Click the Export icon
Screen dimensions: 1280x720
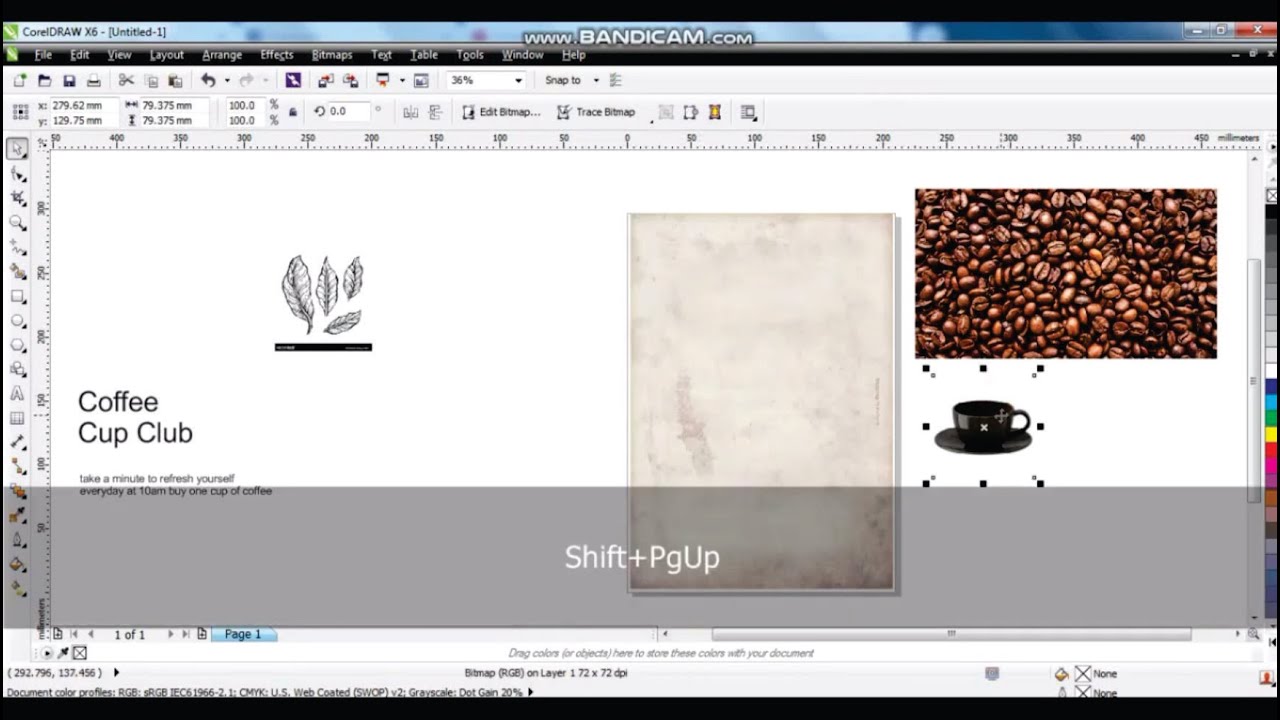pos(350,80)
